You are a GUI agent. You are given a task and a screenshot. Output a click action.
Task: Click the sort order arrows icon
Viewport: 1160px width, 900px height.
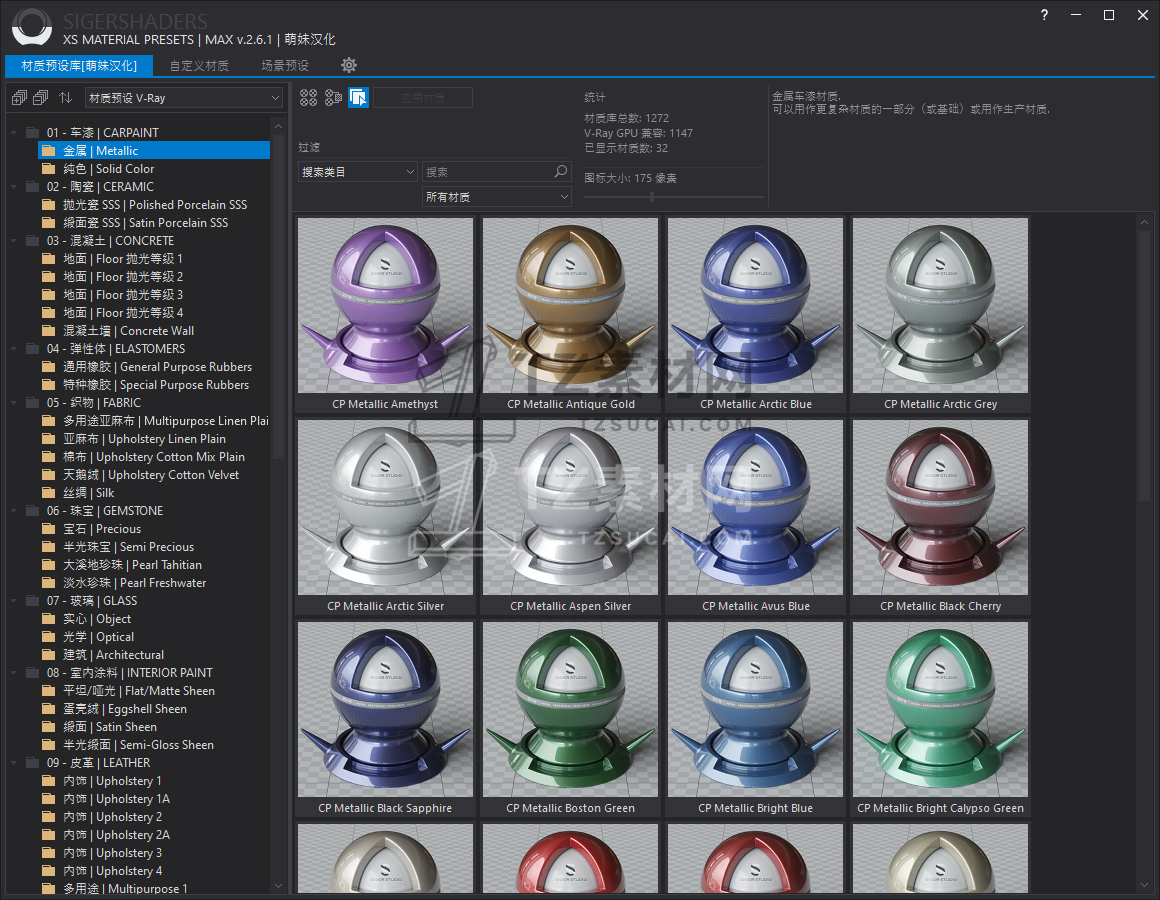[x=66, y=98]
